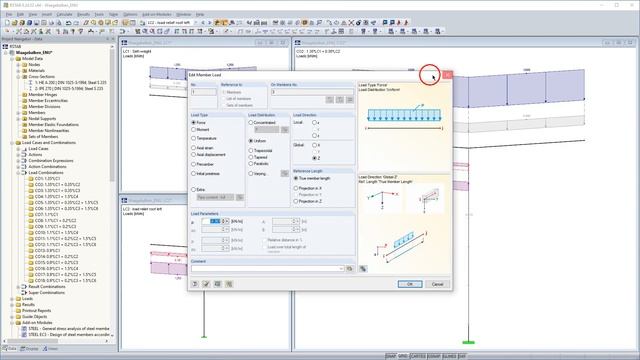Click project navigator horizontal scrollbar
The image size is (640, 360).
[x=33, y=341]
